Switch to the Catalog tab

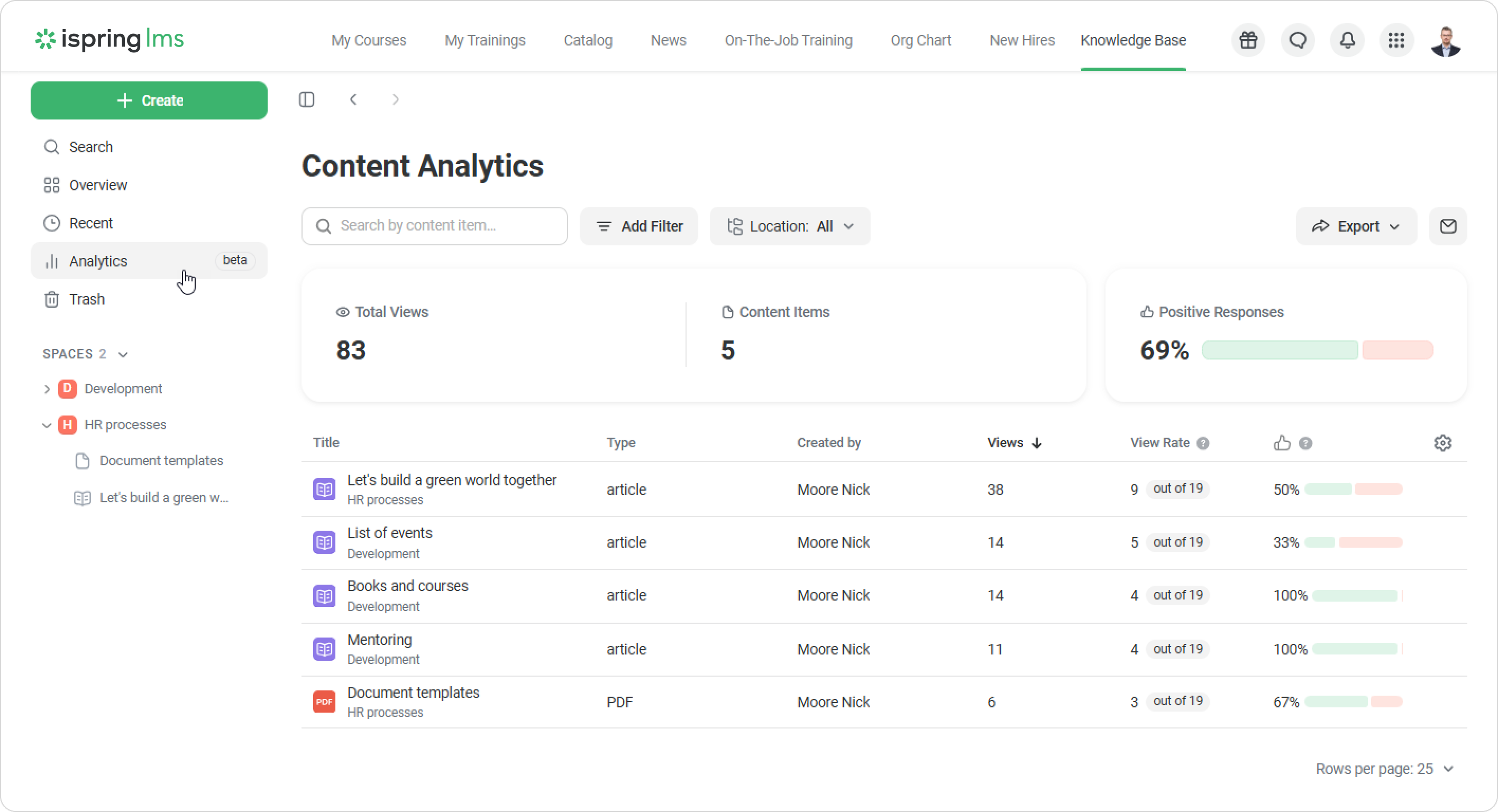click(x=587, y=40)
